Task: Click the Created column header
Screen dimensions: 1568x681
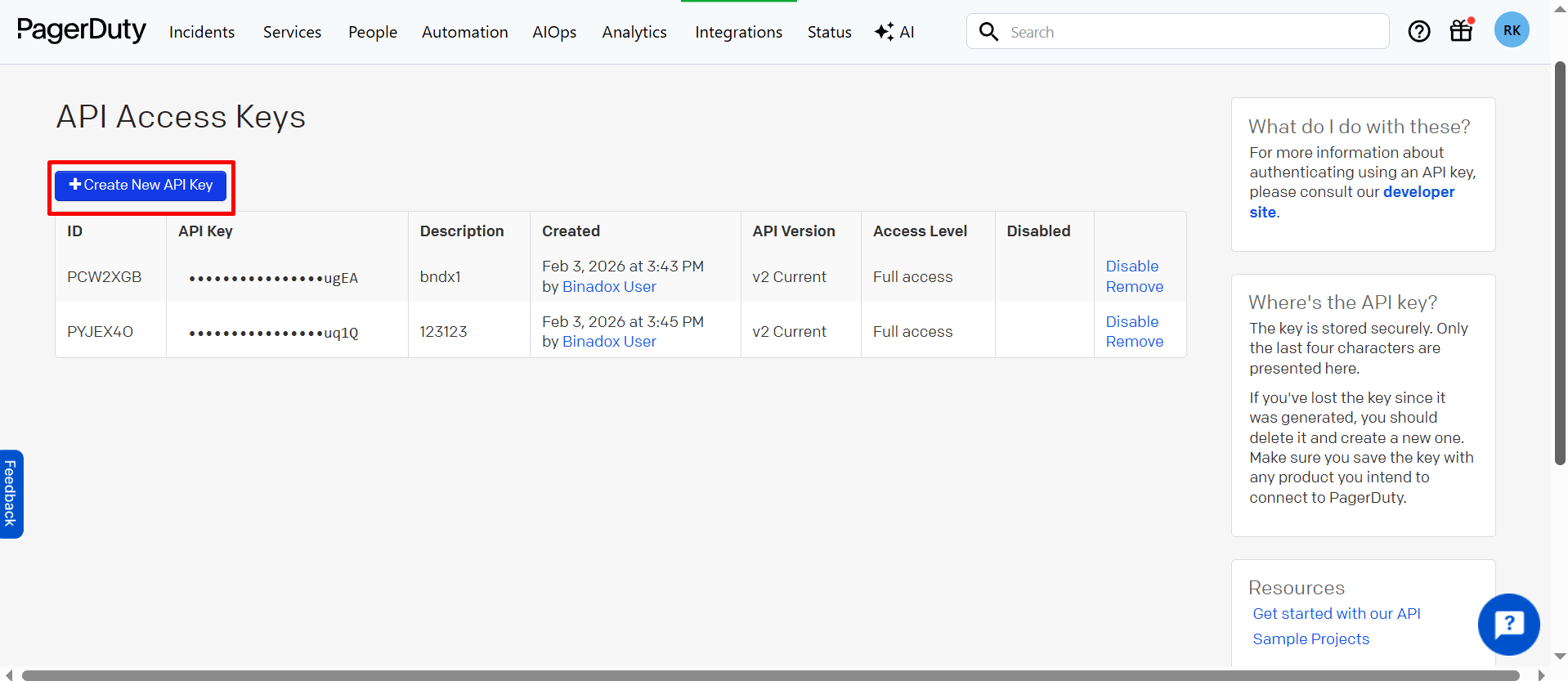Action: coord(571,231)
